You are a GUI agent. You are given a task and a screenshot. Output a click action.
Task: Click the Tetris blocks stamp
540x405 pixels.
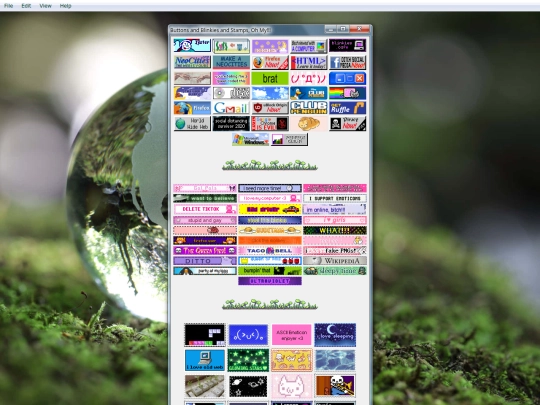[x=205, y=335]
